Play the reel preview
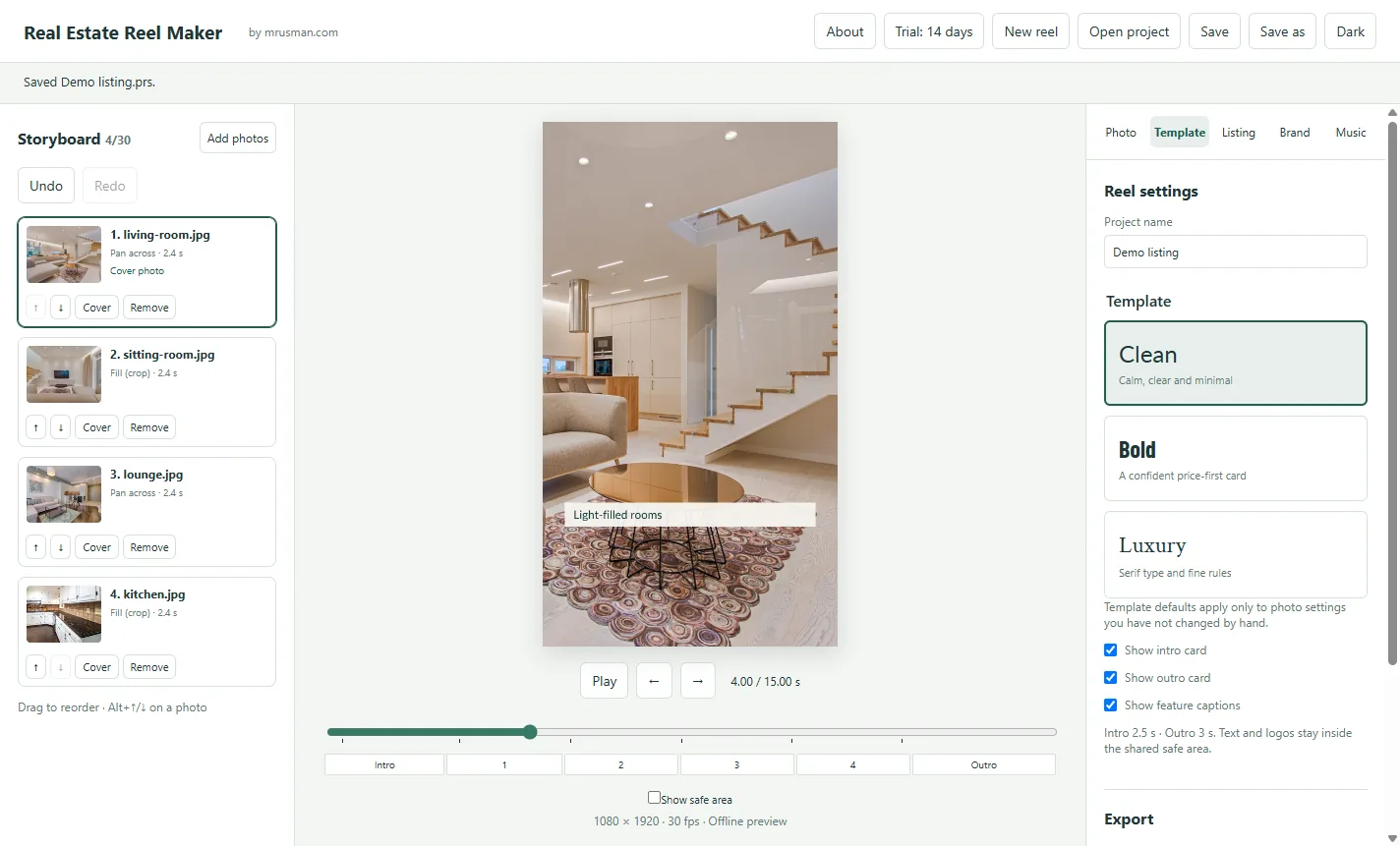 (605, 681)
